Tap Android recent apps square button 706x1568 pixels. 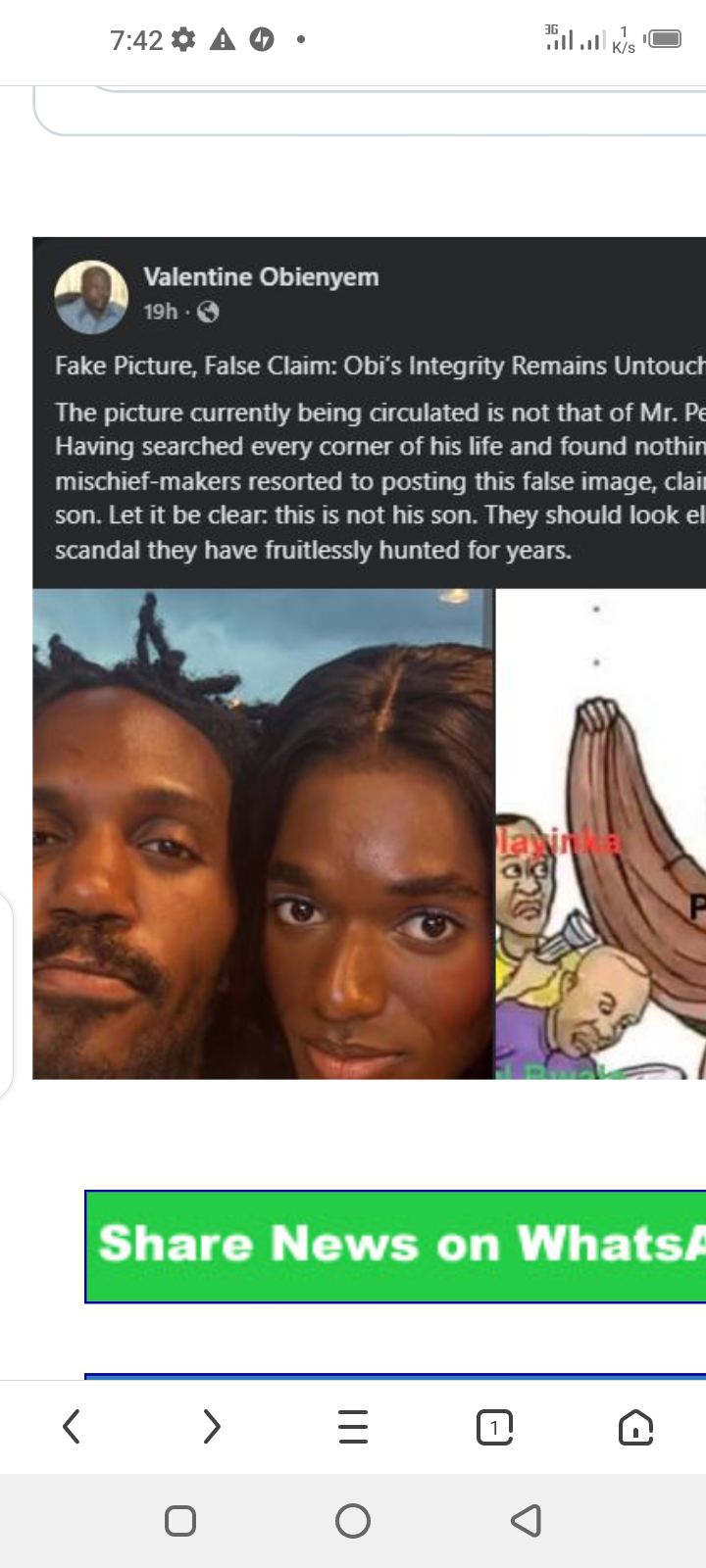(x=180, y=1521)
